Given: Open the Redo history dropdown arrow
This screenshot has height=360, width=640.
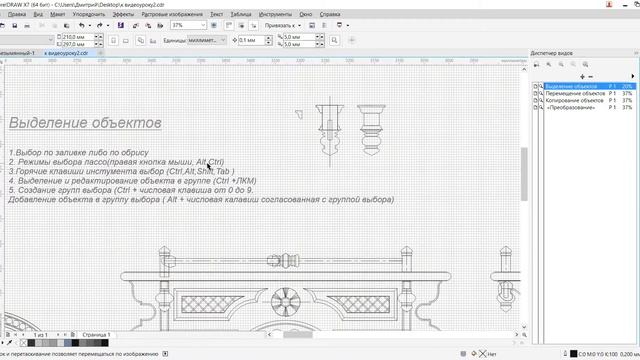Looking at the screenshot, I should point(108,25).
